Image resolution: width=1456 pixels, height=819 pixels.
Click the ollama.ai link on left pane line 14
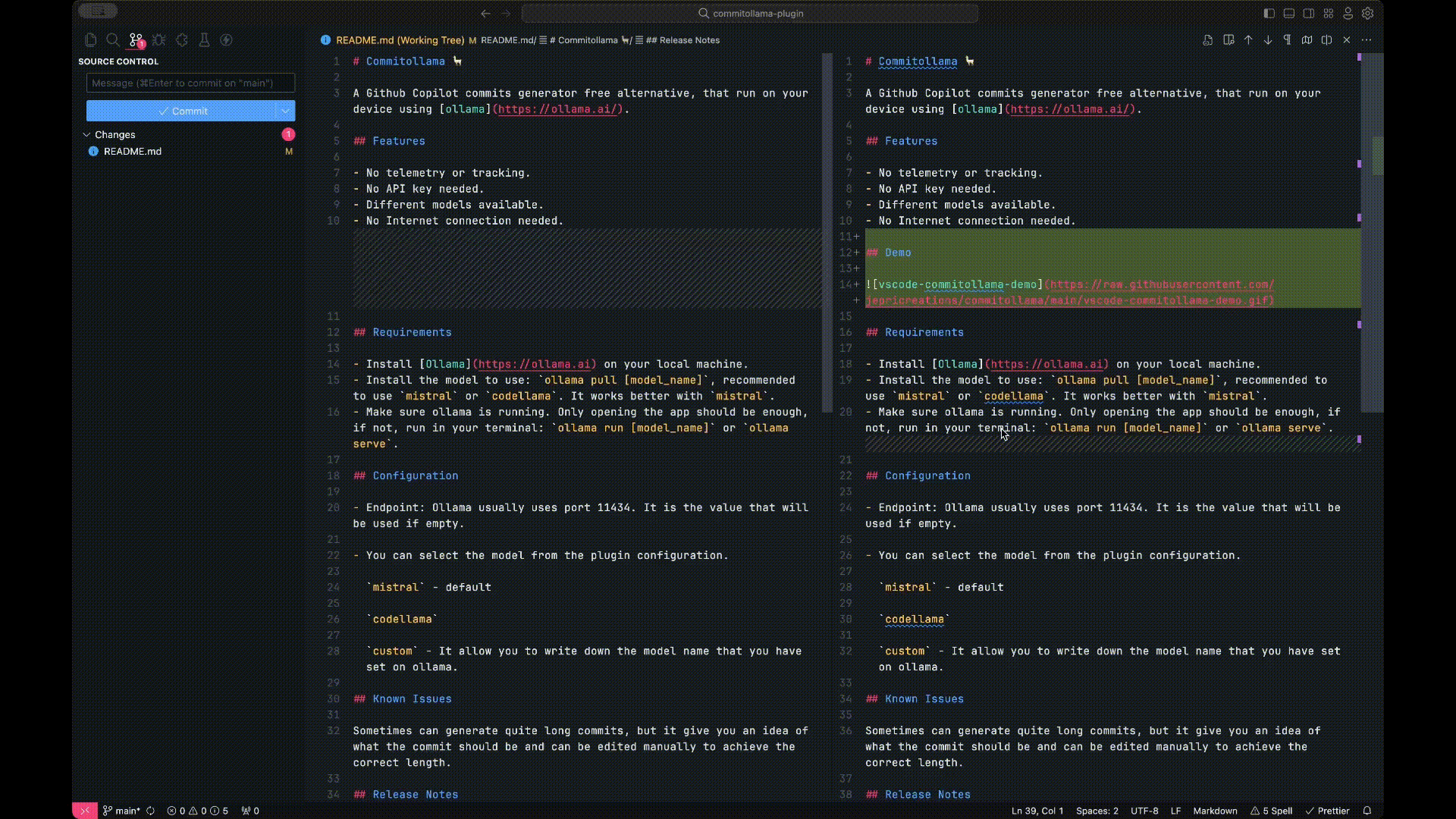point(535,364)
